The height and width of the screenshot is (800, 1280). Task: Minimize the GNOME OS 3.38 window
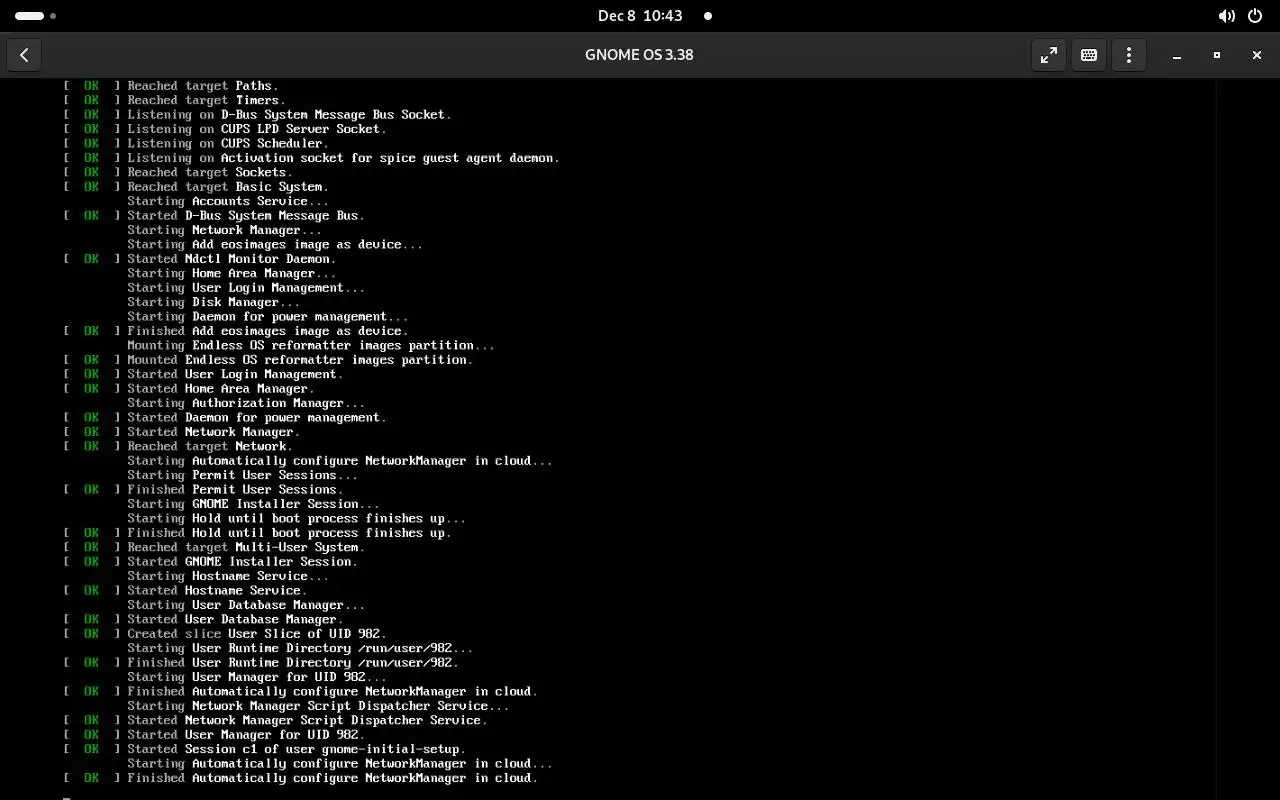click(x=1177, y=55)
